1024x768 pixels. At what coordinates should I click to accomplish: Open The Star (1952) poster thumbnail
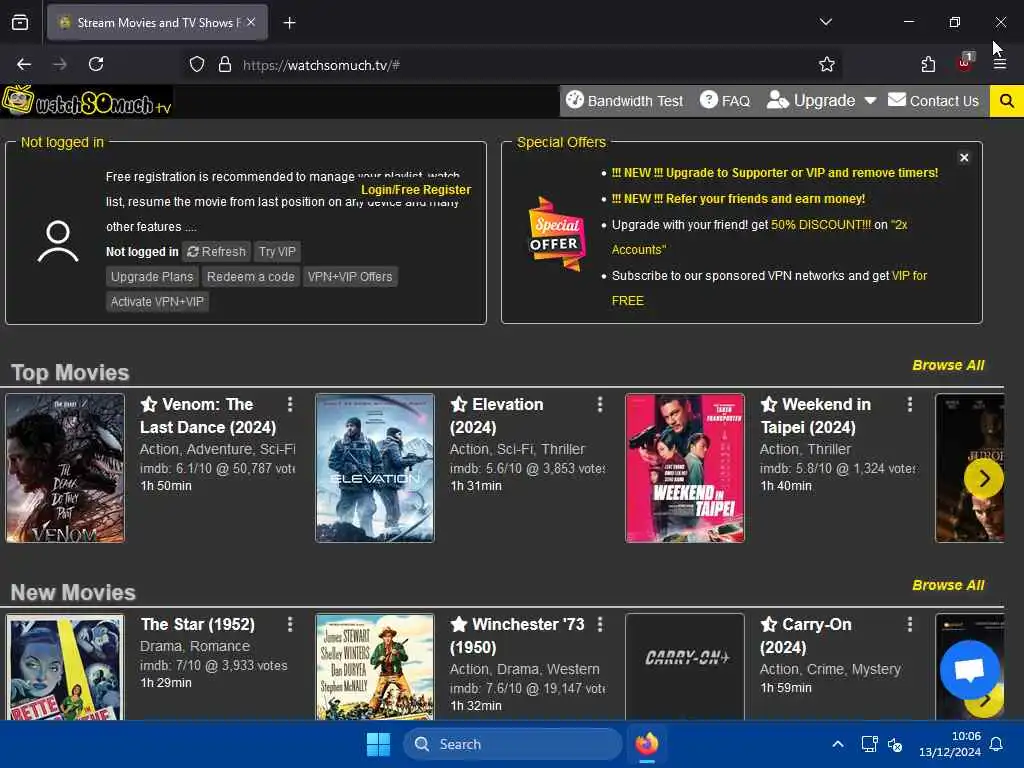65,667
